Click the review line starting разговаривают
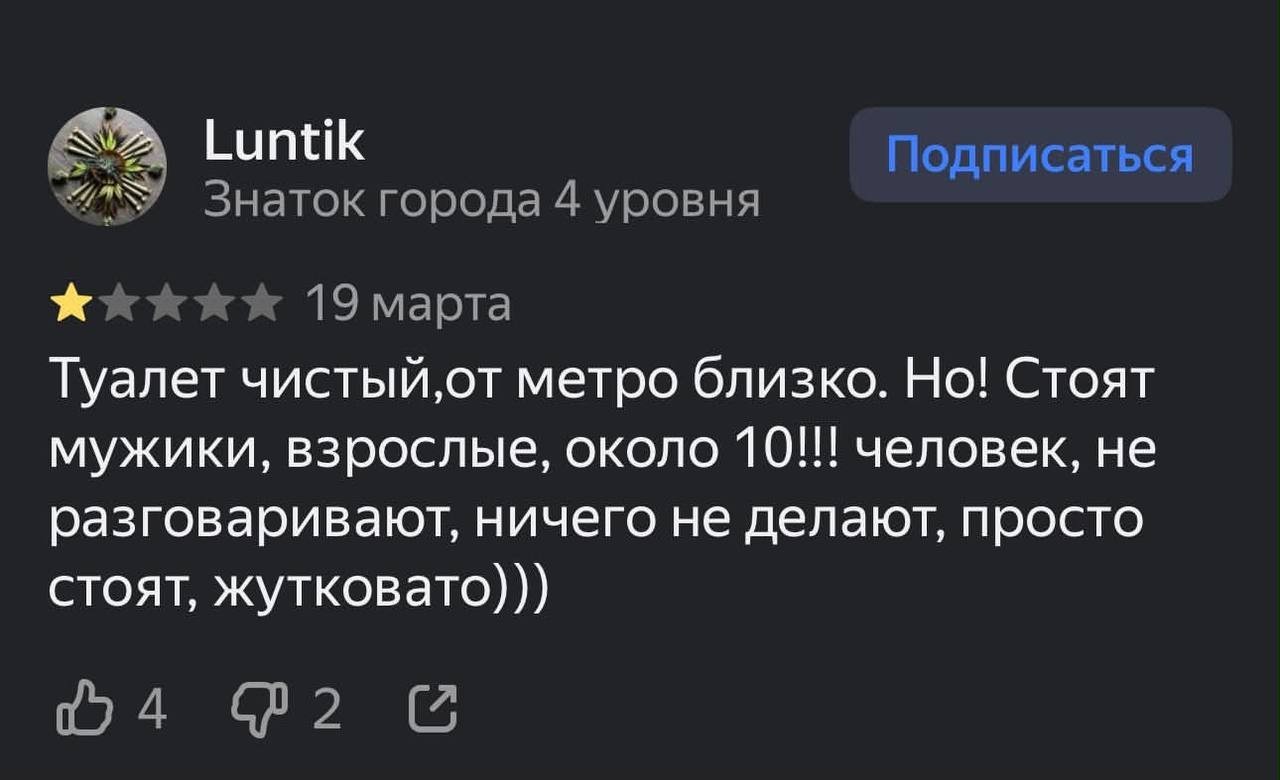Viewport: 1280px width, 780px height. point(596,520)
